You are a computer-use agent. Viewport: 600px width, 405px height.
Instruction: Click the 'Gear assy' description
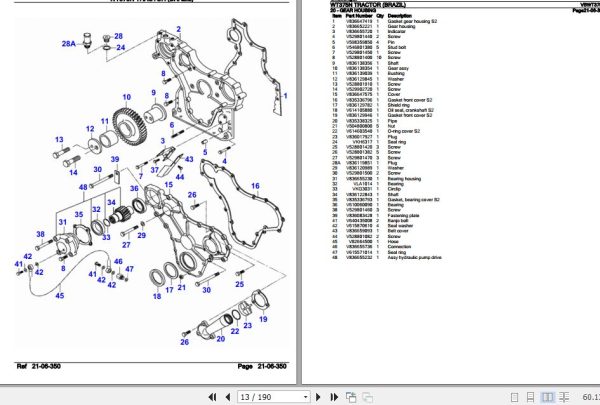(398, 68)
